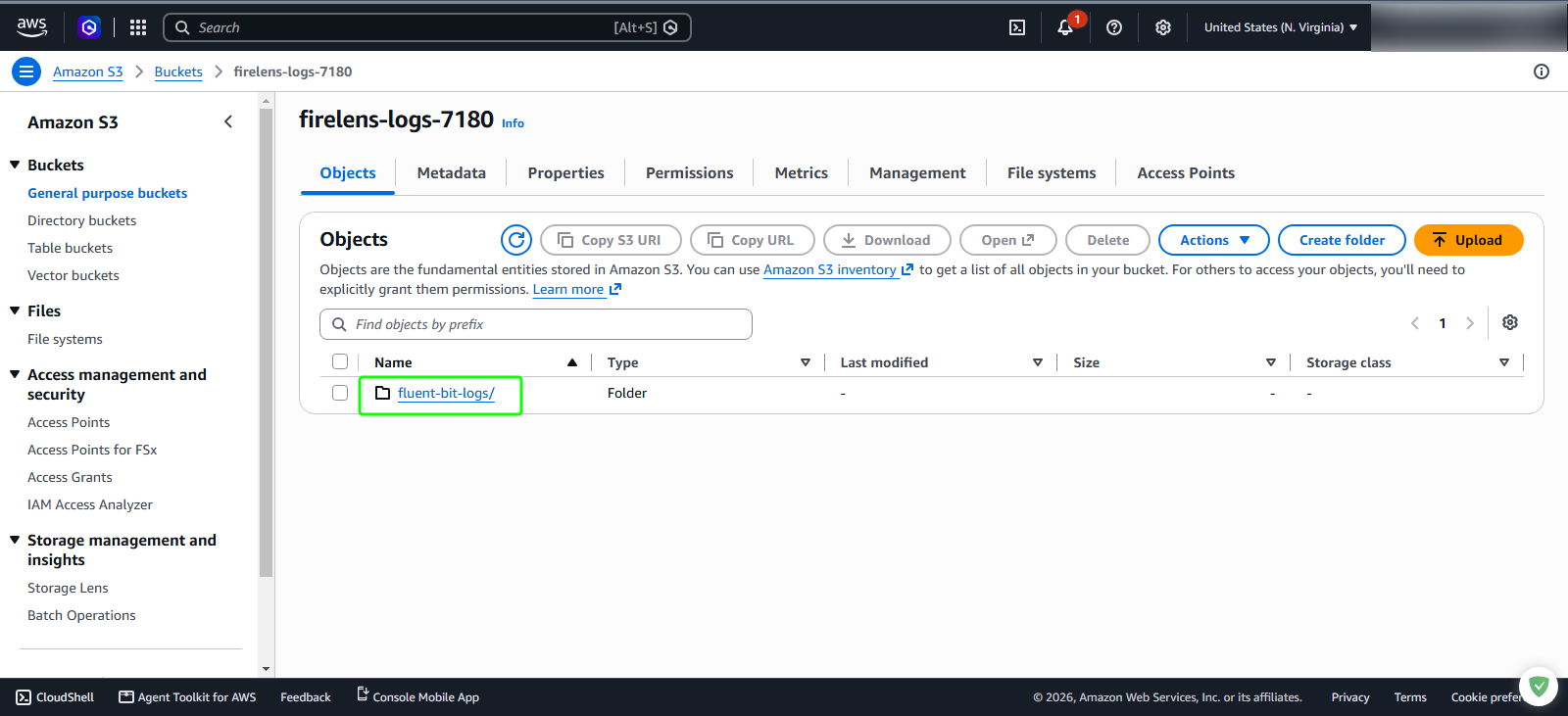Focus the Find objects by prefix field
The image size is (1568, 716).
[536, 324]
